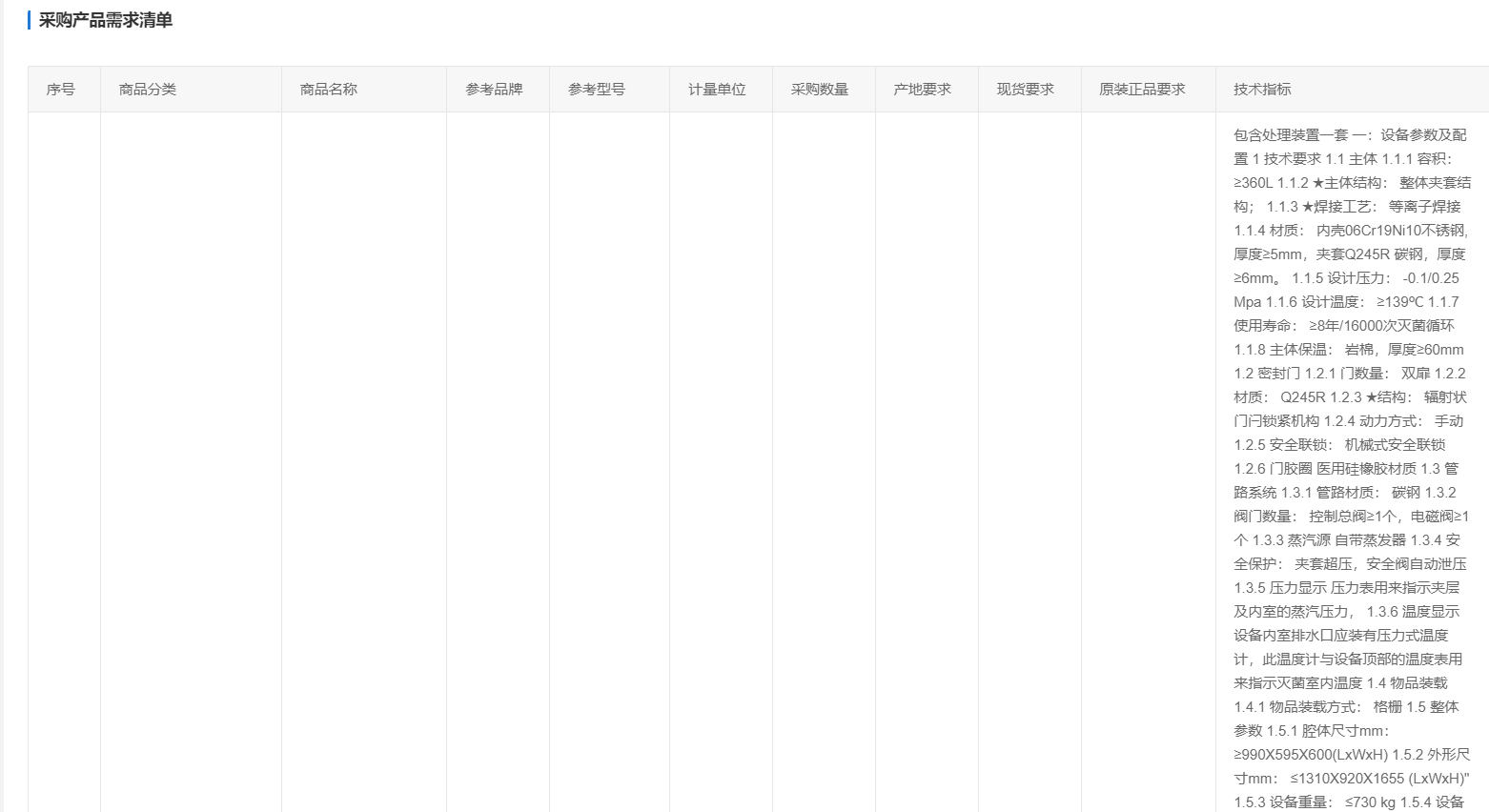
Task: Click the ≥8年/16000次灭菌循环 lifespan text
Action: tap(1381, 326)
